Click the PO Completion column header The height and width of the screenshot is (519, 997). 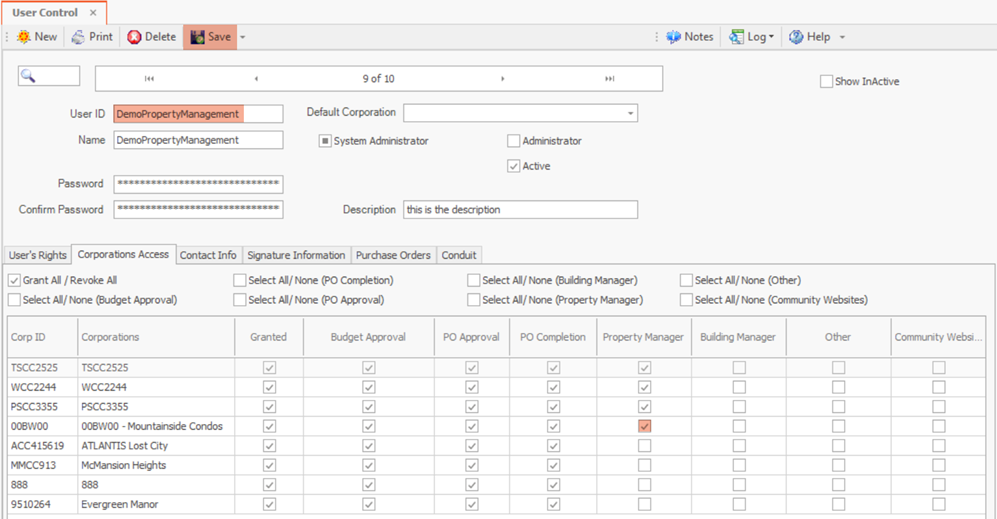553,337
